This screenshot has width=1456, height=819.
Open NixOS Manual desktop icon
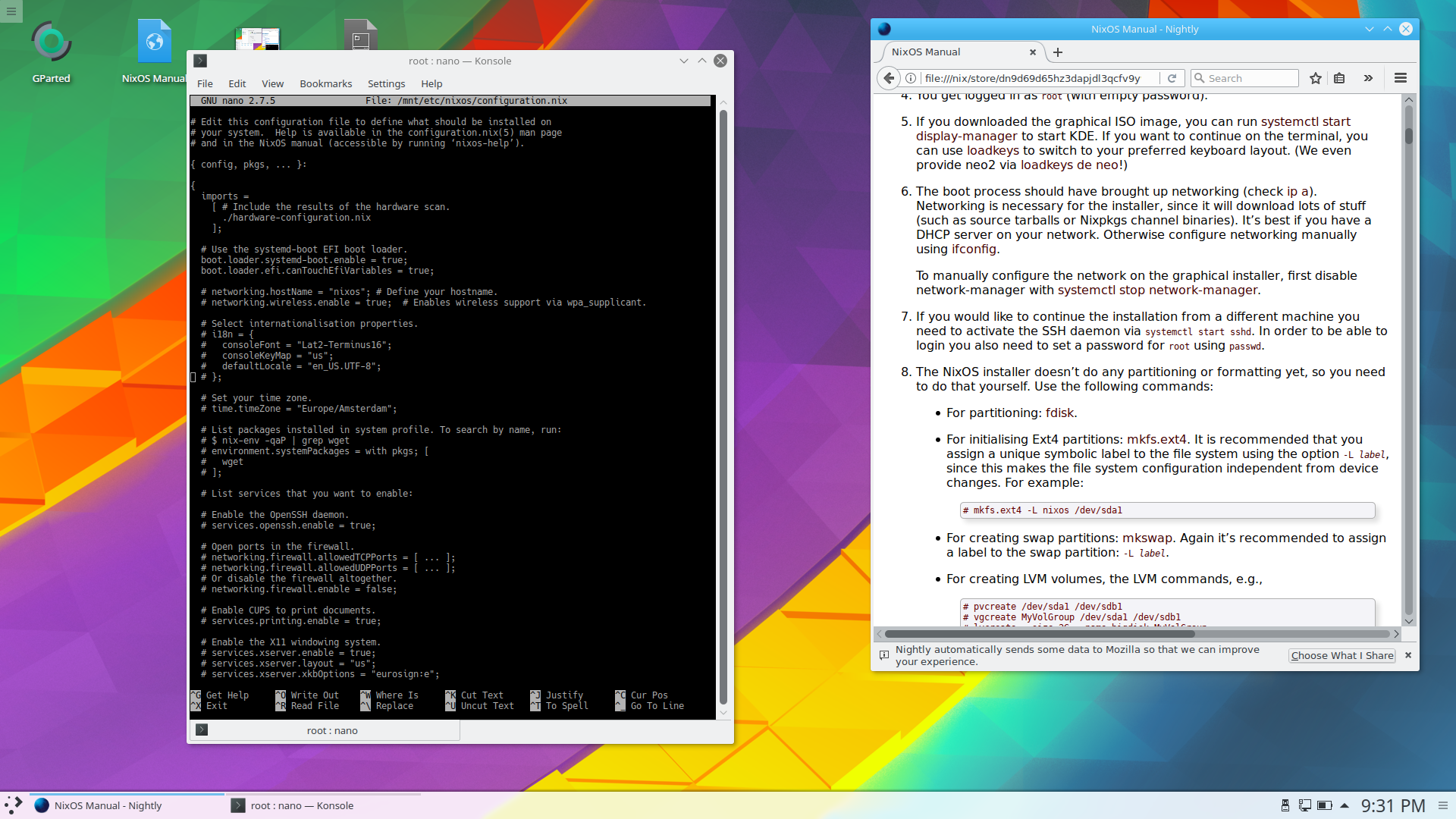[x=154, y=52]
